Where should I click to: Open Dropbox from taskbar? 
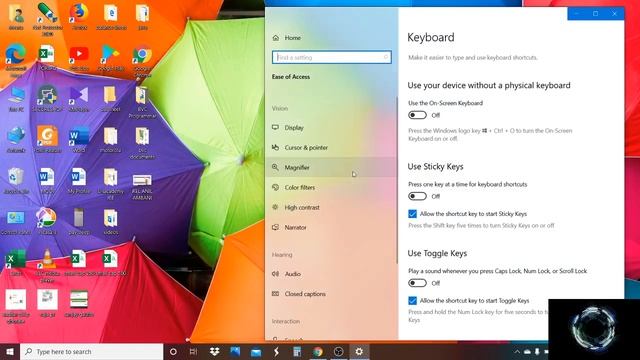click(214, 351)
